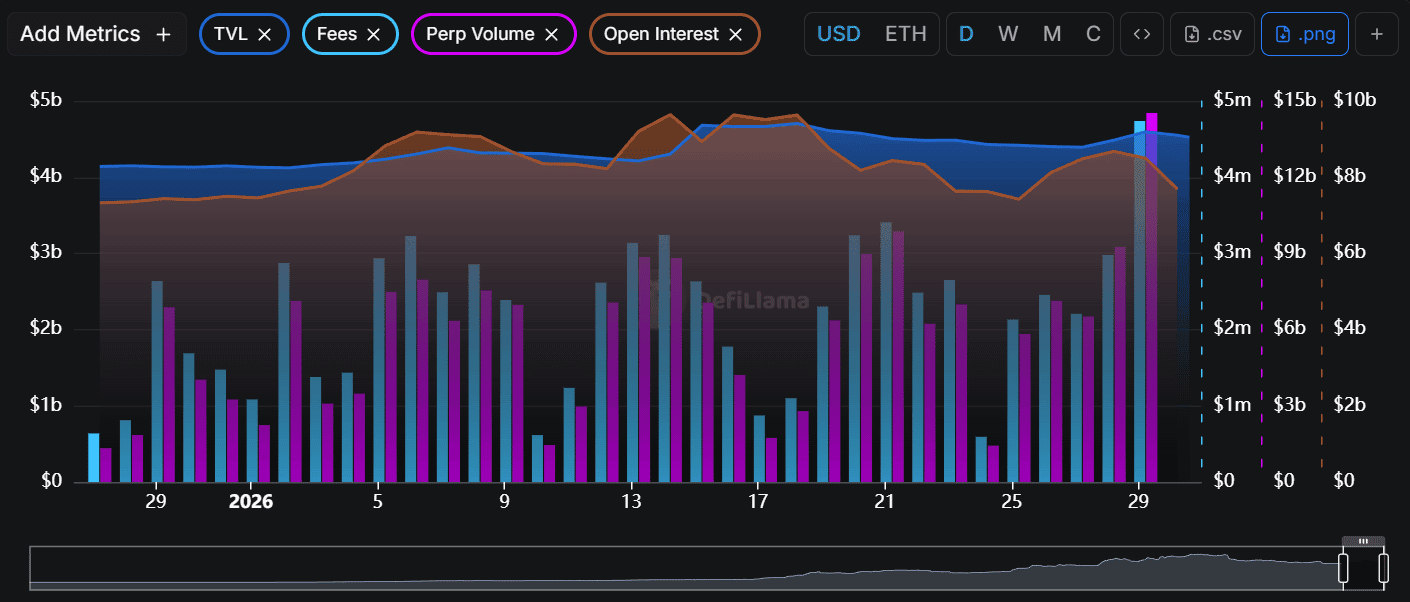1410x602 pixels.
Task: Click the right range slider handle
Action: point(1384,568)
